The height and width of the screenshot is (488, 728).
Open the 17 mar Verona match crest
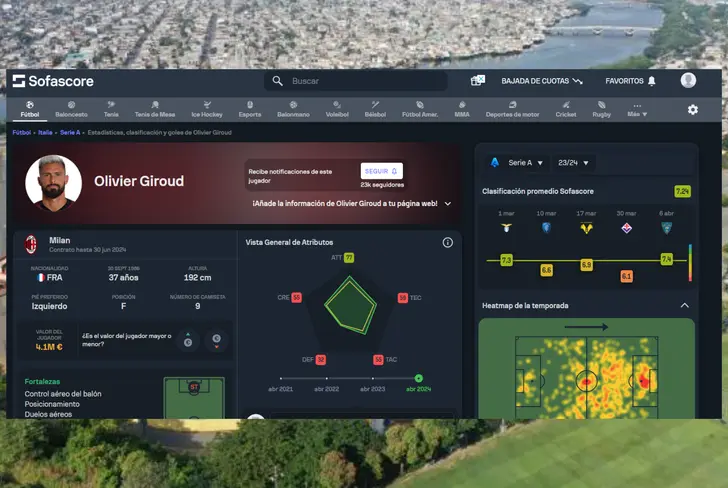586,228
